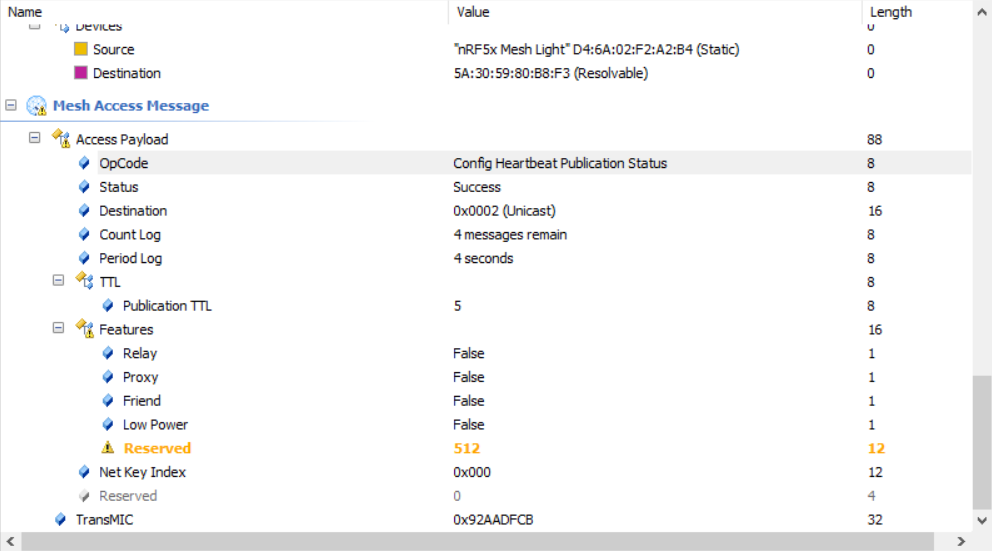Collapse the TTL tree node

(59, 282)
